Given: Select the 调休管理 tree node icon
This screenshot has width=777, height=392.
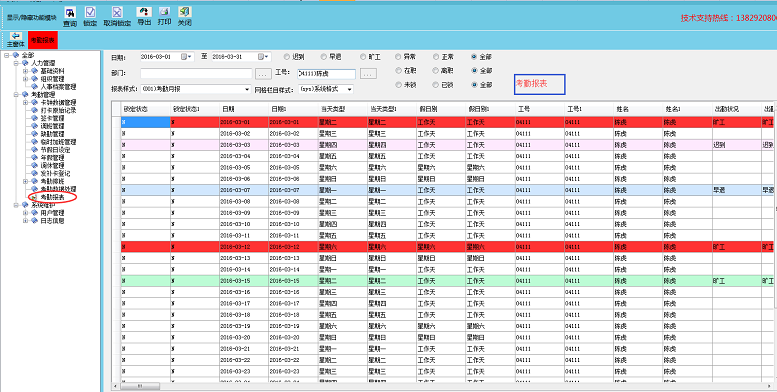Looking at the screenshot, I should [x=34, y=166].
